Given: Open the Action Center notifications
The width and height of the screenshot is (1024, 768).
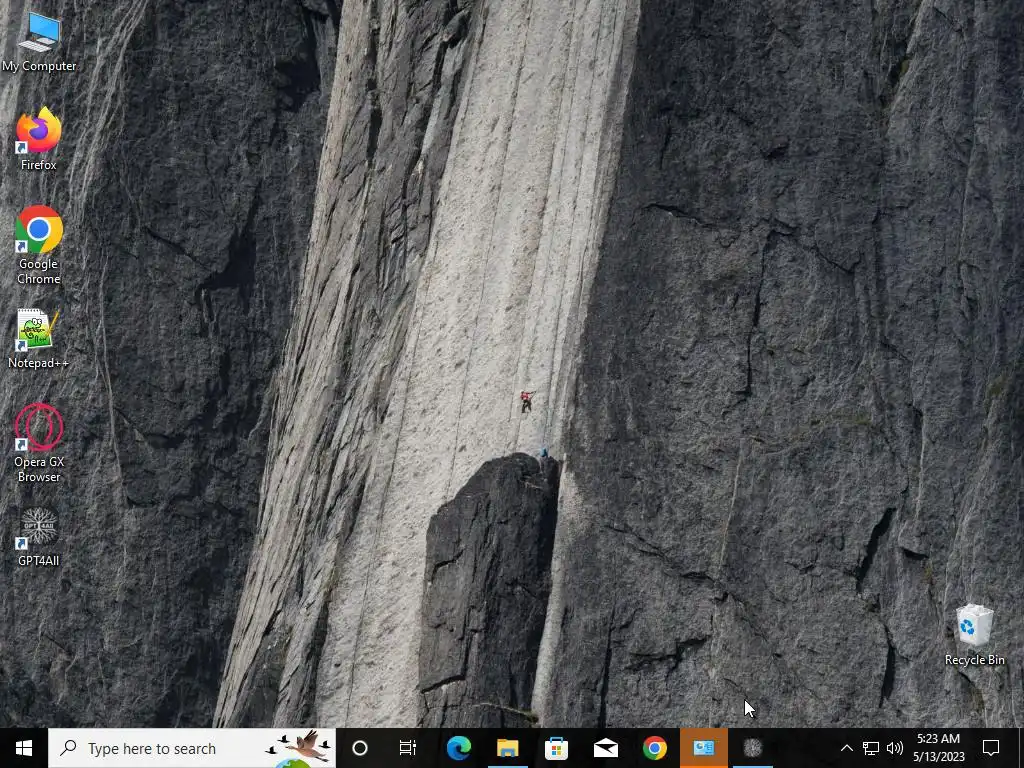Looking at the screenshot, I should tap(991, 748).
